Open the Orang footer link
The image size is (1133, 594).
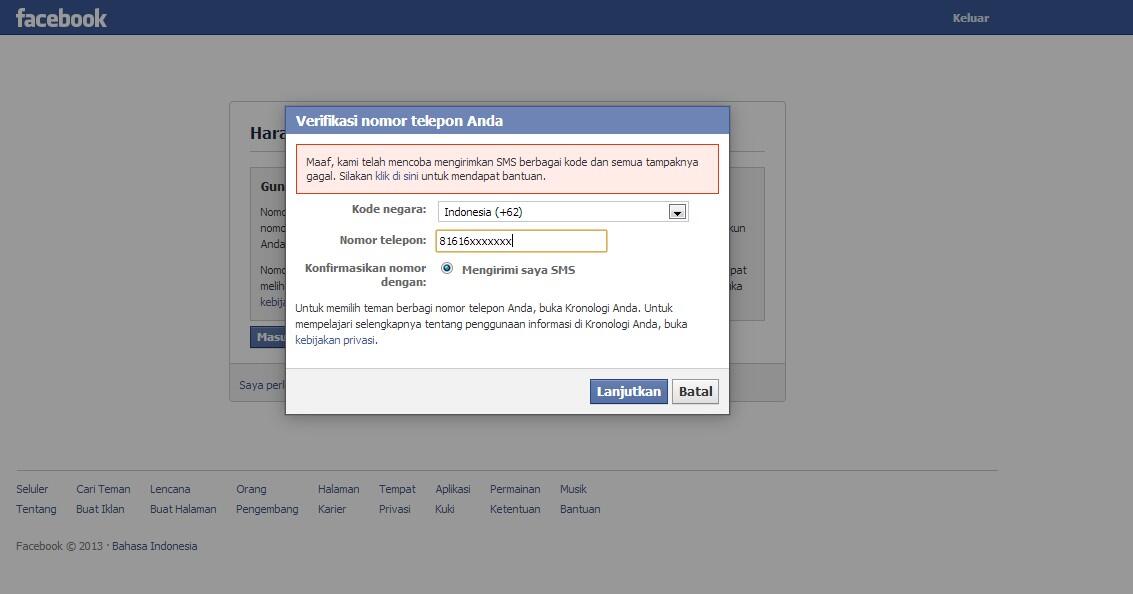pyautogui.click(x=251, y=489)
